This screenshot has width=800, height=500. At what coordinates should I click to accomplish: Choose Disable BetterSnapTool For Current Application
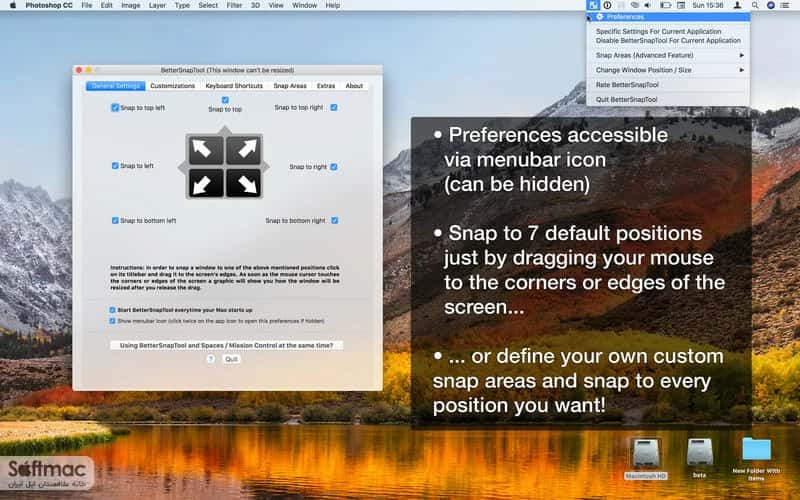click(668, 40)
